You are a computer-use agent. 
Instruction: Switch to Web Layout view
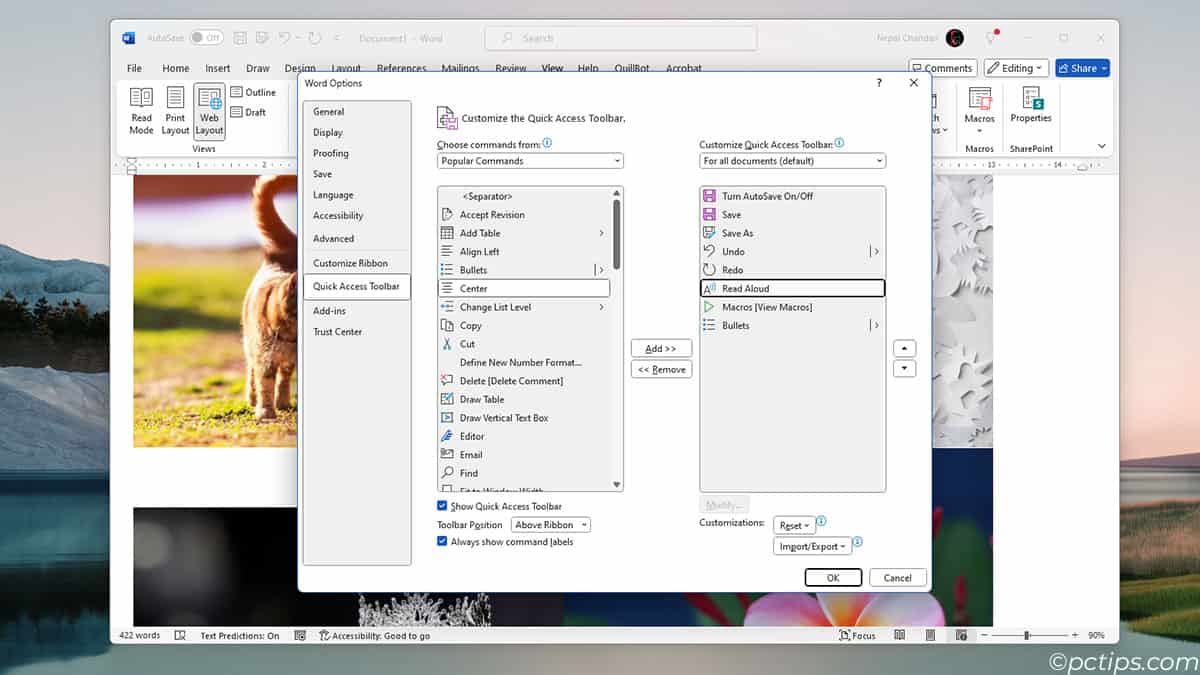(208, 110)
